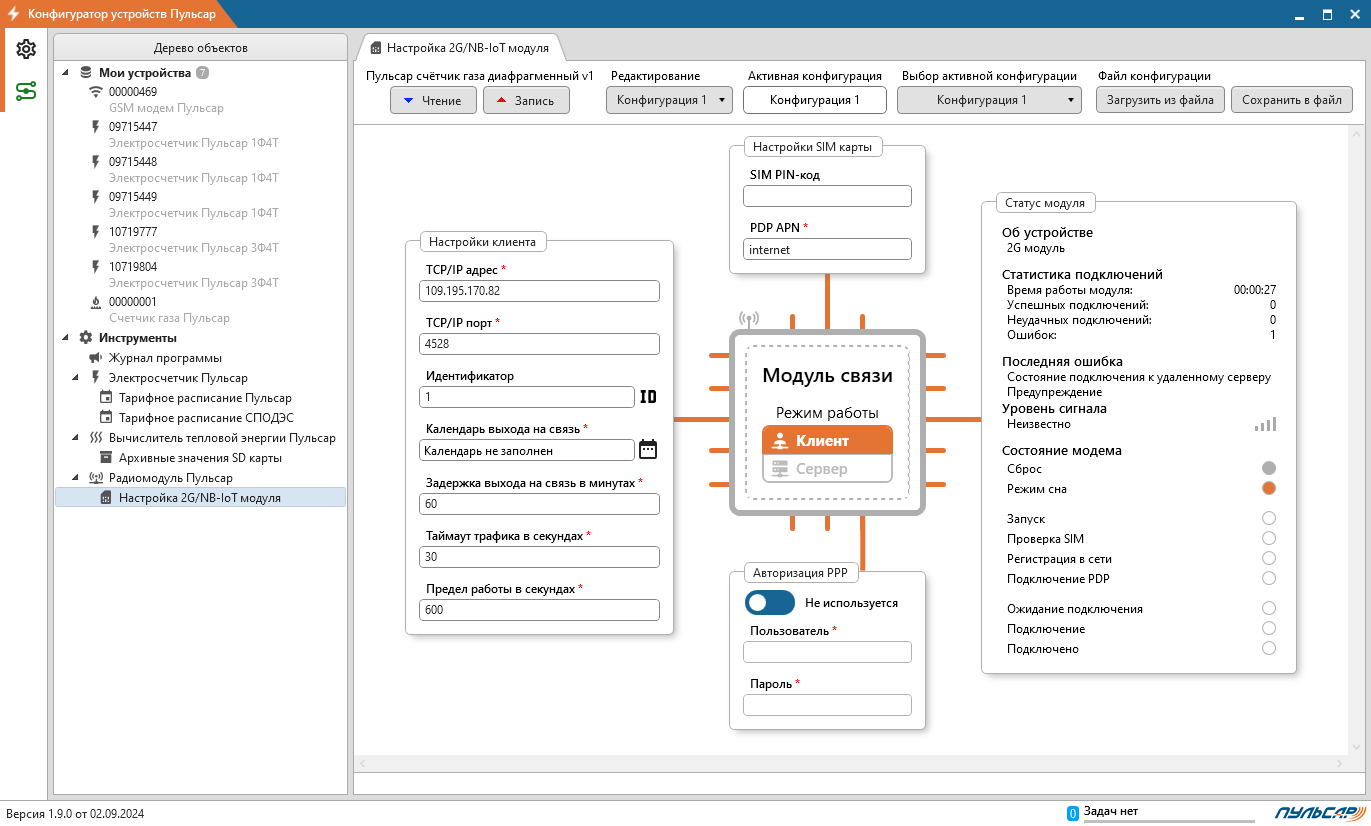Open Выбор активной конфигурации dropdown
Viewport: 1371px width, 826px height.
coord(989,100)
